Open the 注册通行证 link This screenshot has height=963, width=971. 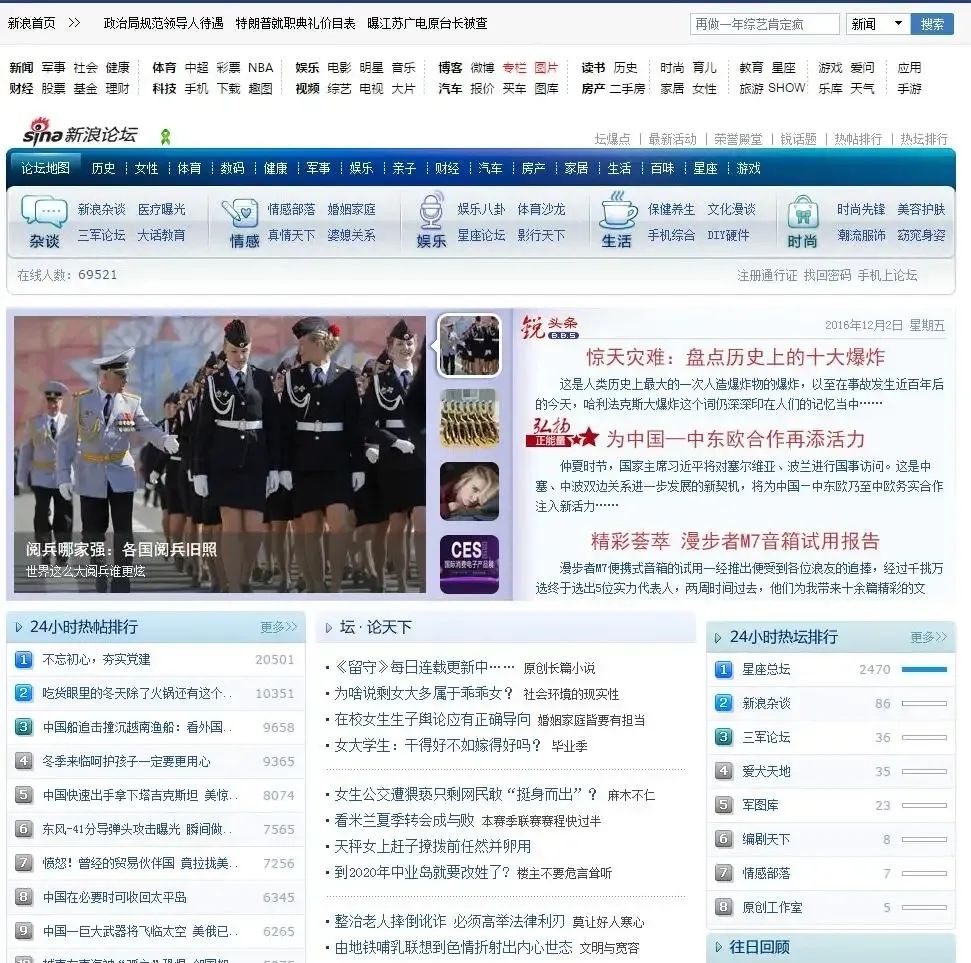point(767,276)
